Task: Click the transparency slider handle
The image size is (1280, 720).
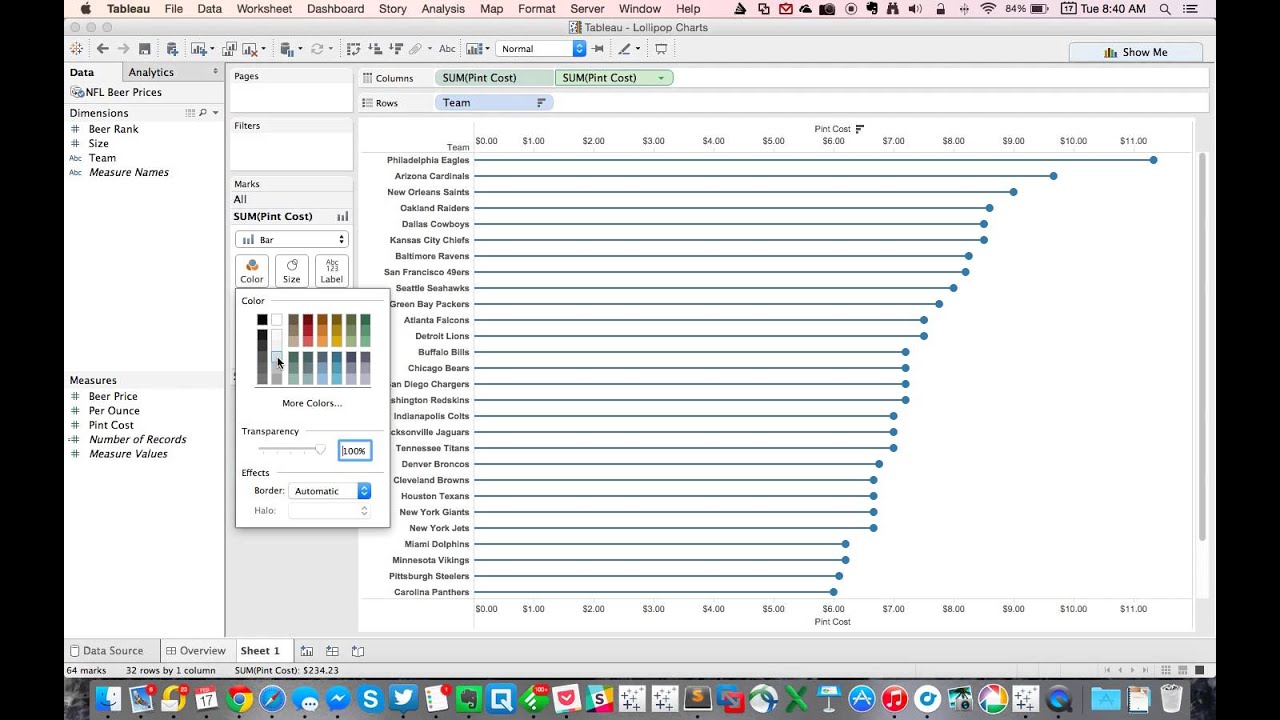Action: tap(320, 450)
